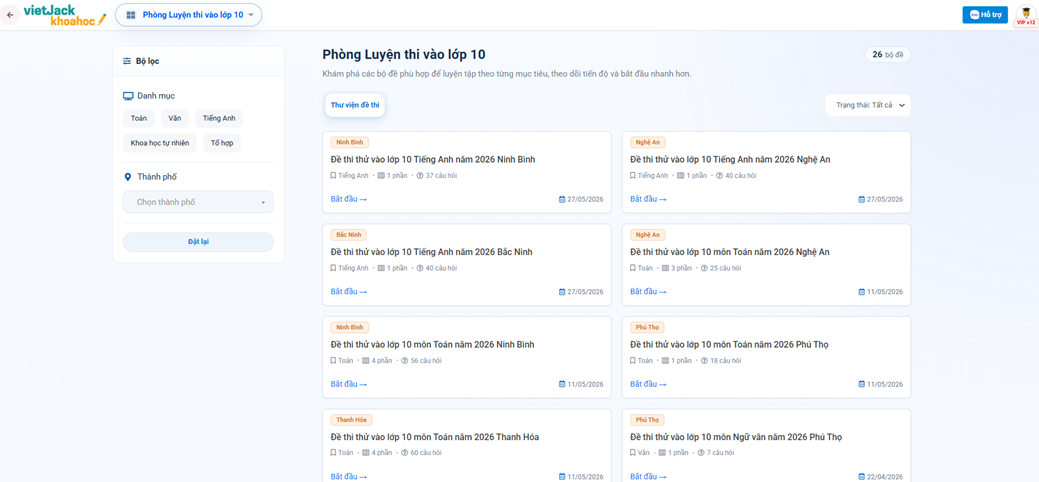Open Đề thi thử môn Toán 2026 Phú Thọ
The width and height of the screenshot is (1039, 482).
(x=730, y=345)
